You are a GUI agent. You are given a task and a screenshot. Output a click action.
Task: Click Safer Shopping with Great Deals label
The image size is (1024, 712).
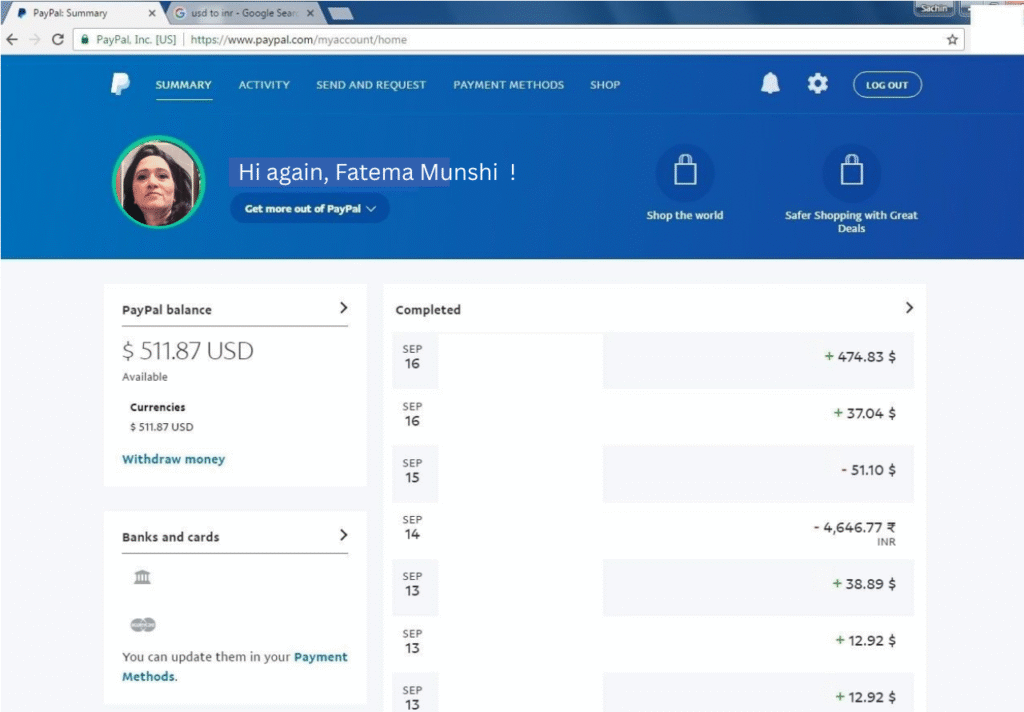pos(852,221)
